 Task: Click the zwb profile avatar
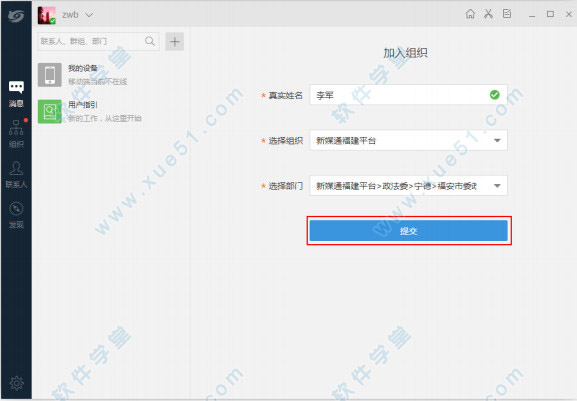tap(46, 15)
